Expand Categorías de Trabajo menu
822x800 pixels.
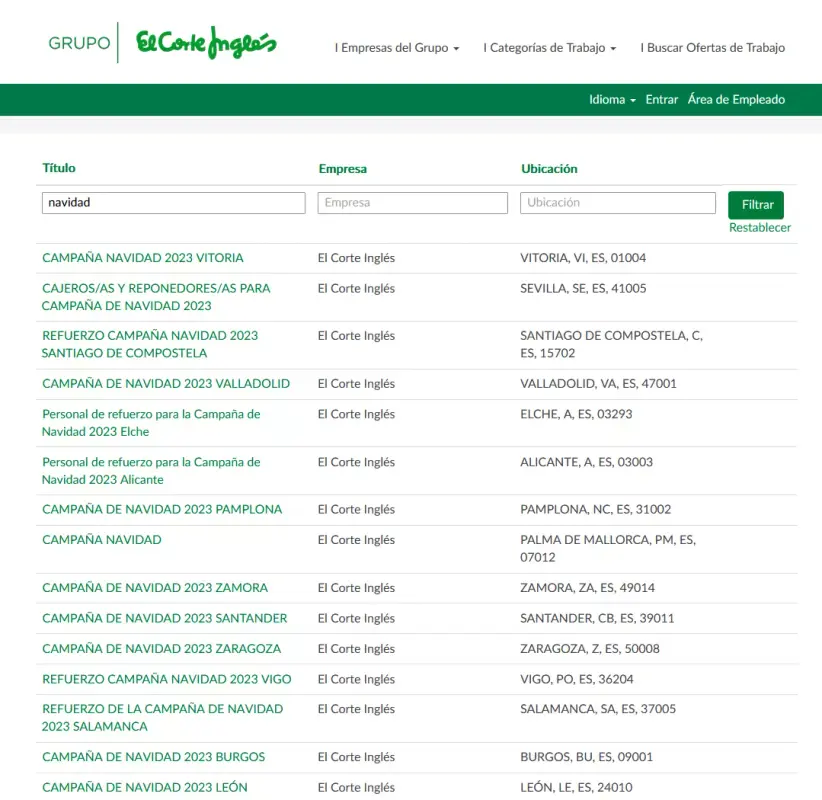click(x=549, y=48)
